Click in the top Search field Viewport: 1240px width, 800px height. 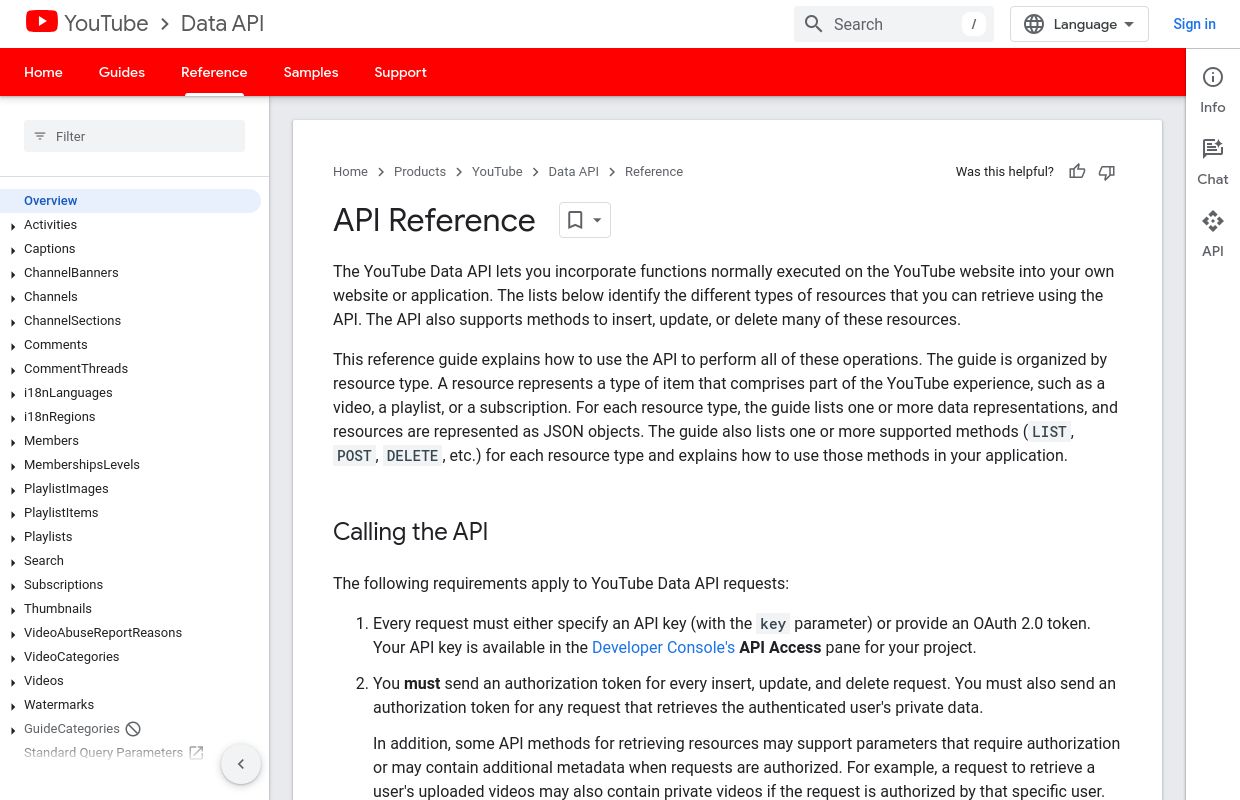[894, 24]
